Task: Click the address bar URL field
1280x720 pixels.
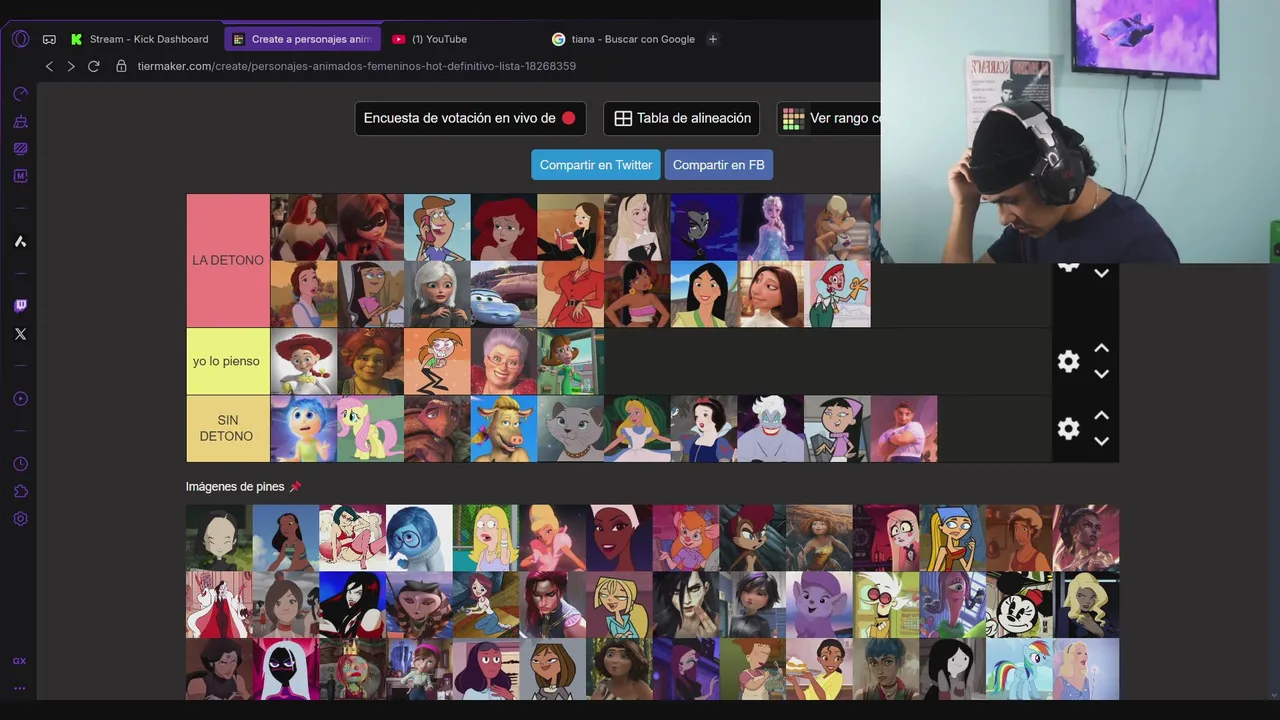Action: pyautogui.click(x=357, y=66)
